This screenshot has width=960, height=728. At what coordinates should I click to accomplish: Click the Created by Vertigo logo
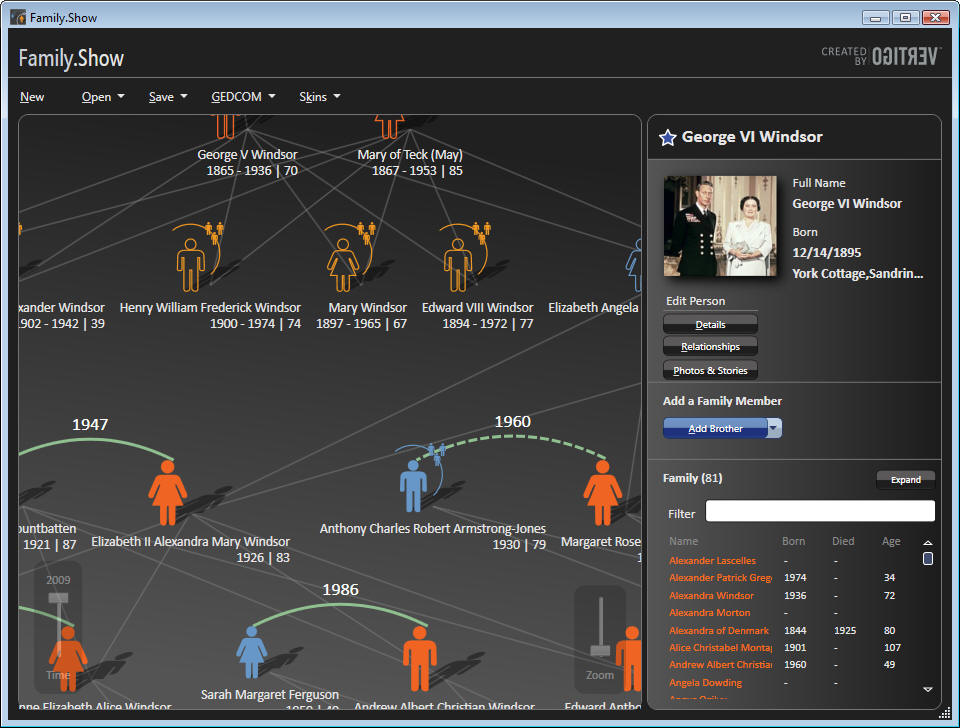pyautogui.click(x=879, y=56)
